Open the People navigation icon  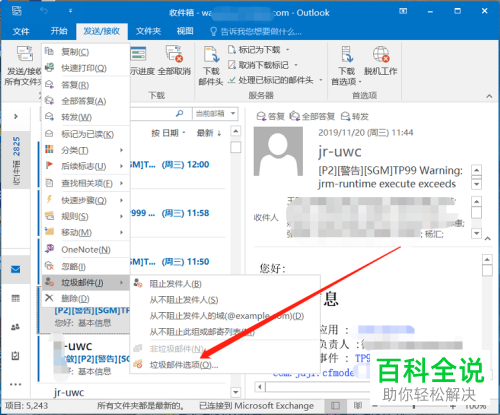tap(15, 327)
